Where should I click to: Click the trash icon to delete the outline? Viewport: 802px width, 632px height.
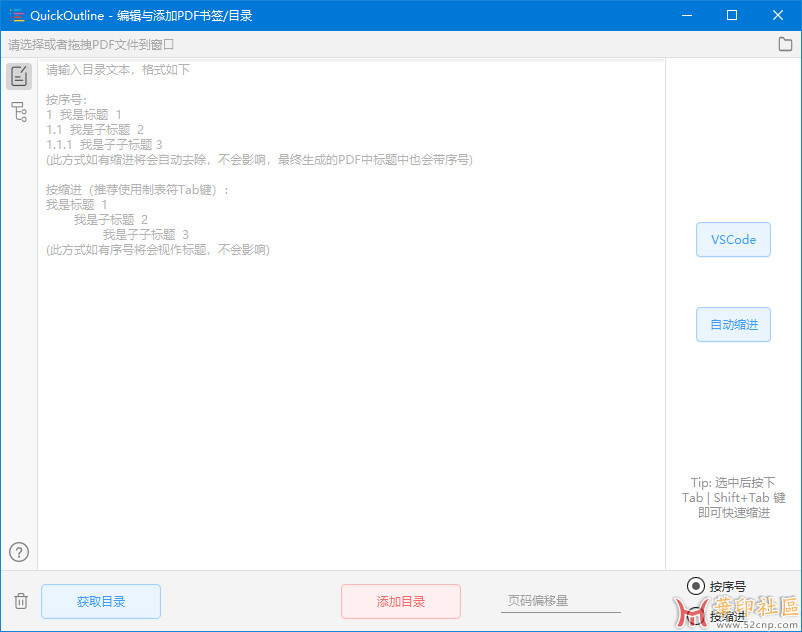point(20,601)
